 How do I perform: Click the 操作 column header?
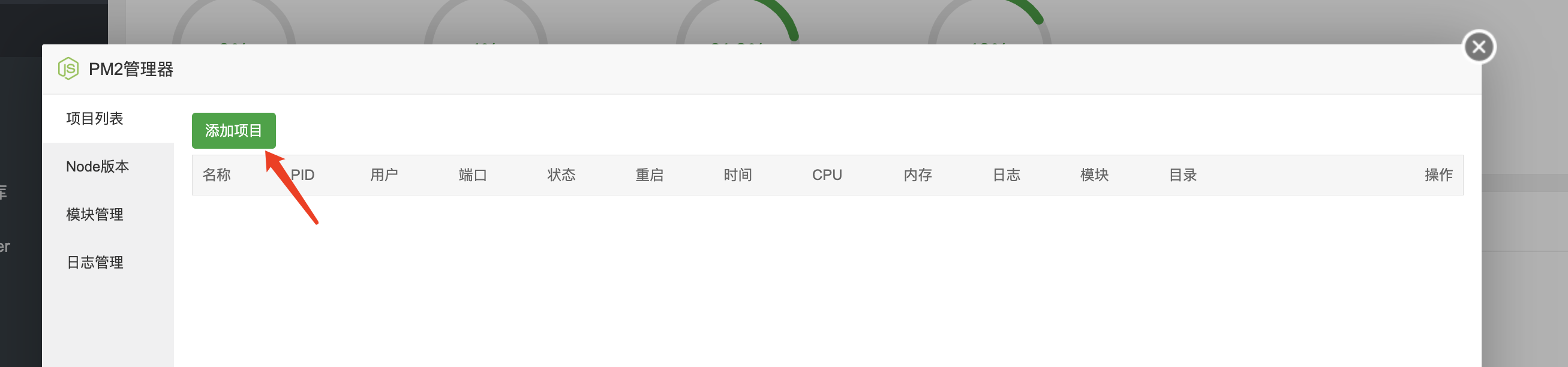[1438, 175]
